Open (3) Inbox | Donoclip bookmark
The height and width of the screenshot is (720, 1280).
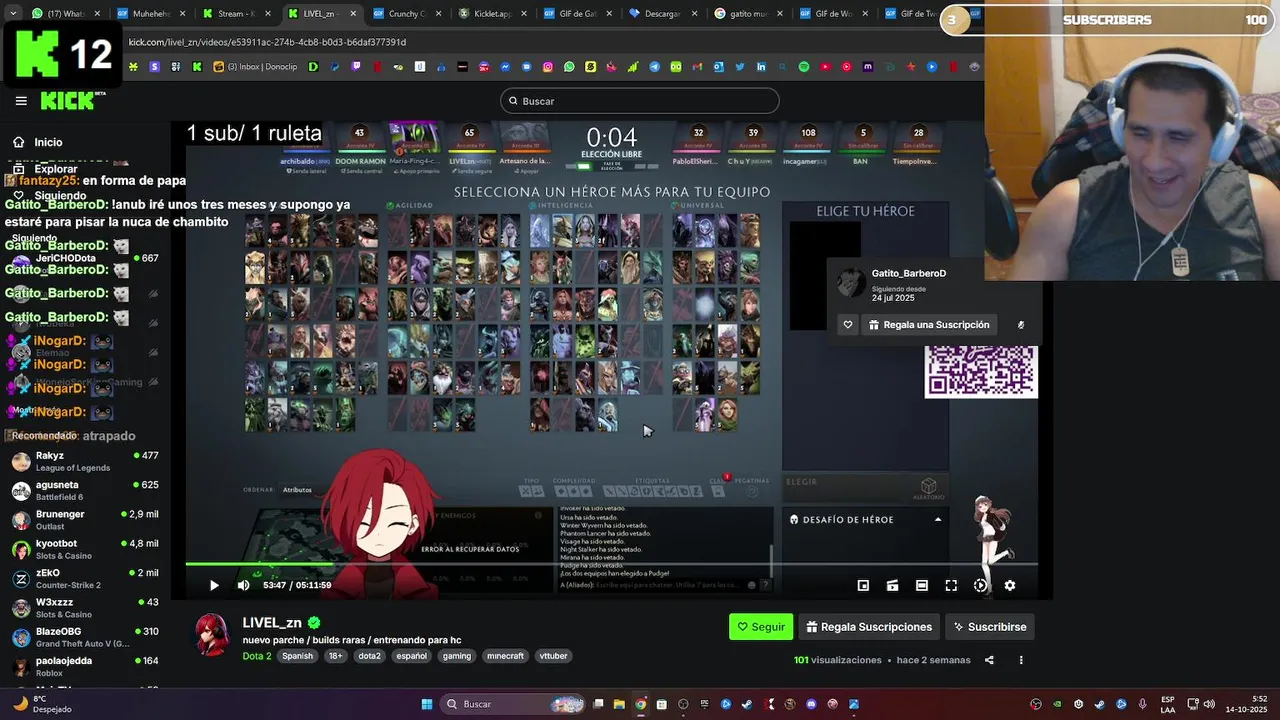click(x=255, y=67)
